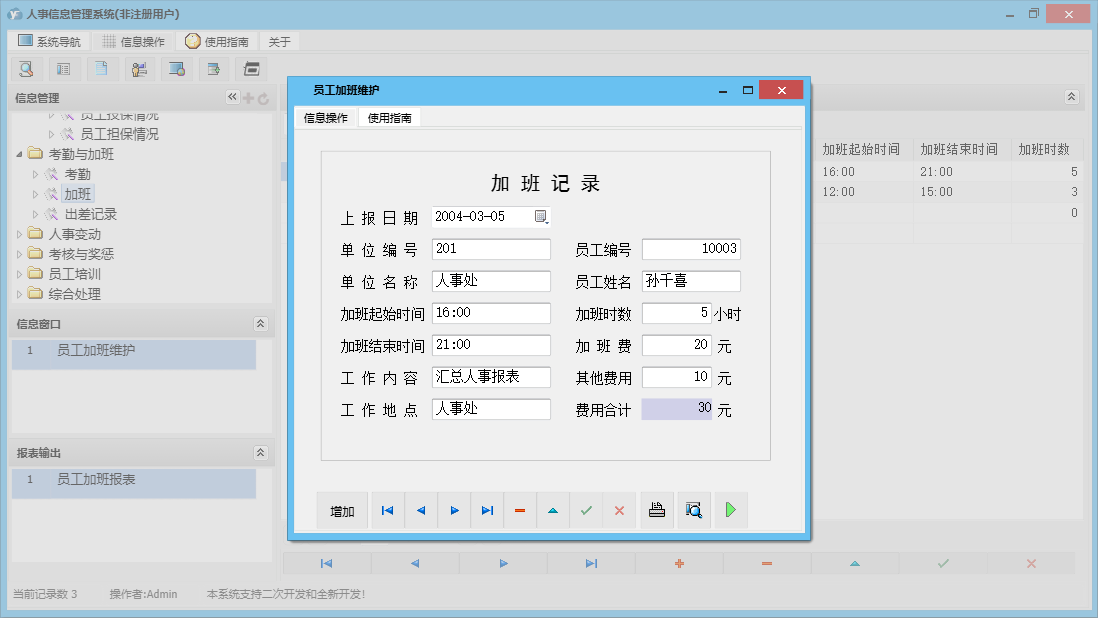Click the magnifier search icon in main toolbar

pyautogui.click(x=27, y=69)
